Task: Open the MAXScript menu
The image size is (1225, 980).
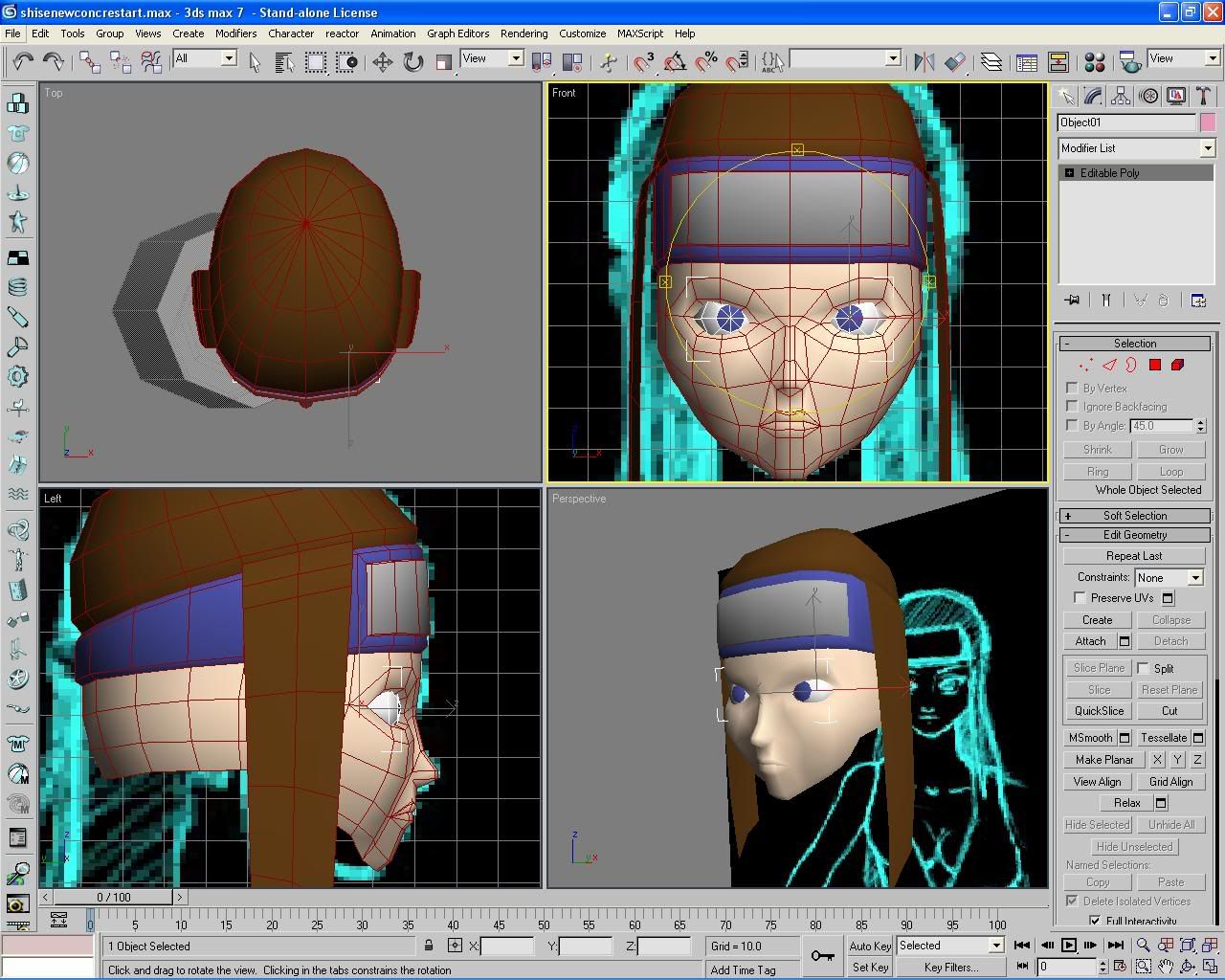Action: (x=639, y=33)
